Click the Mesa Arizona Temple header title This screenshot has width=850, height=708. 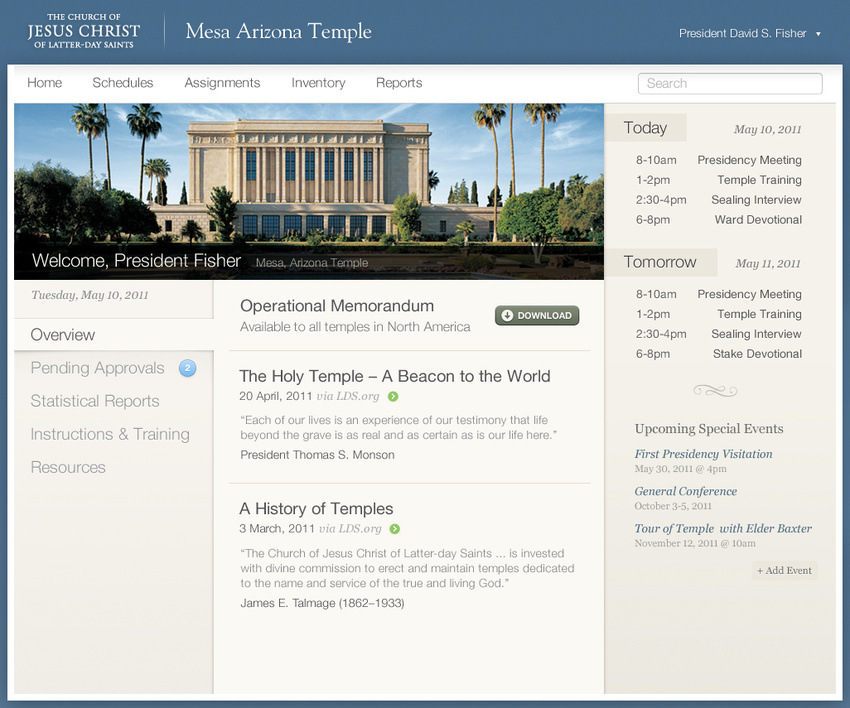pyautogui.click(x=279, y=31)
